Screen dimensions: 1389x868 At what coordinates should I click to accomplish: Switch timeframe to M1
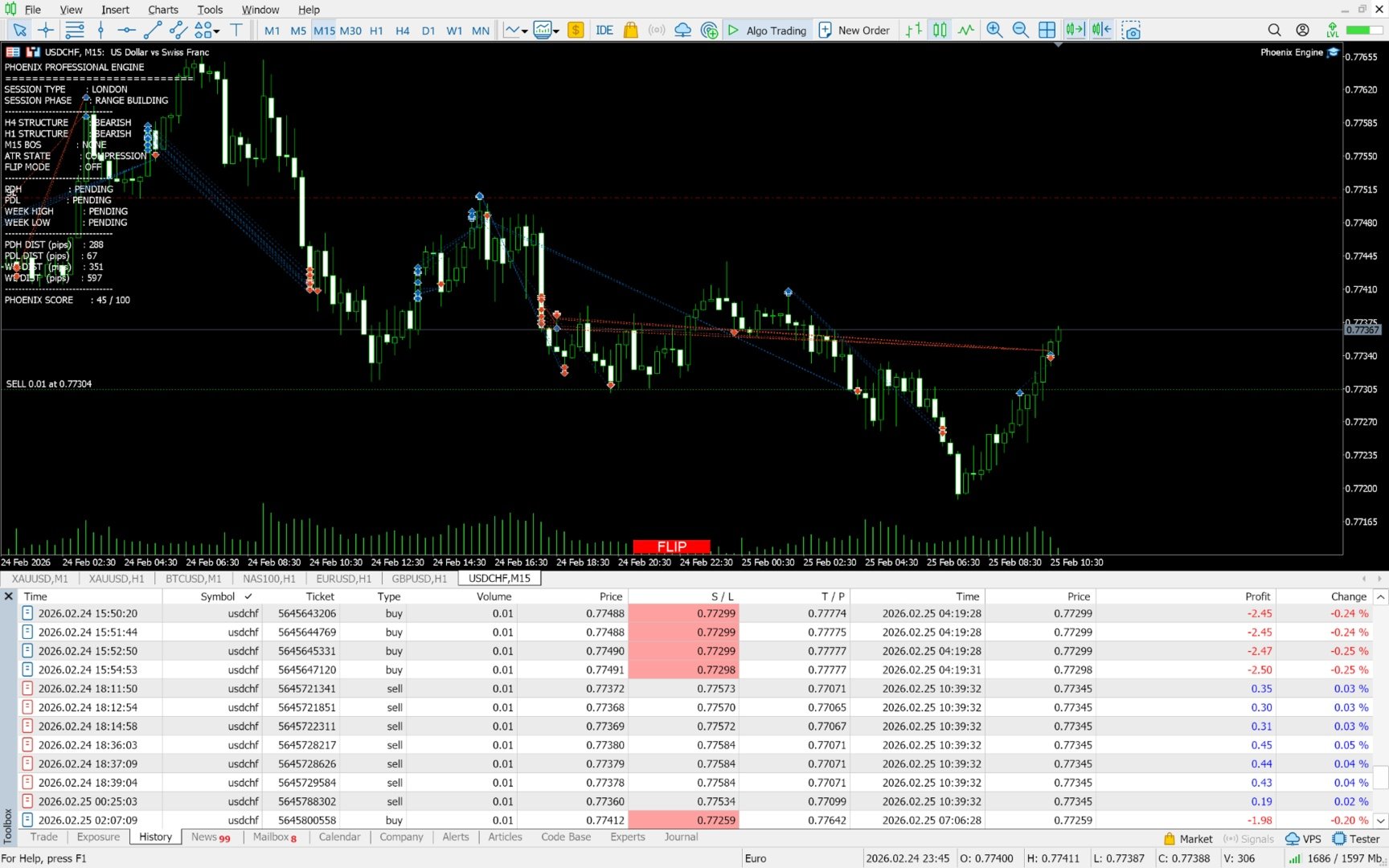(272, 31)
